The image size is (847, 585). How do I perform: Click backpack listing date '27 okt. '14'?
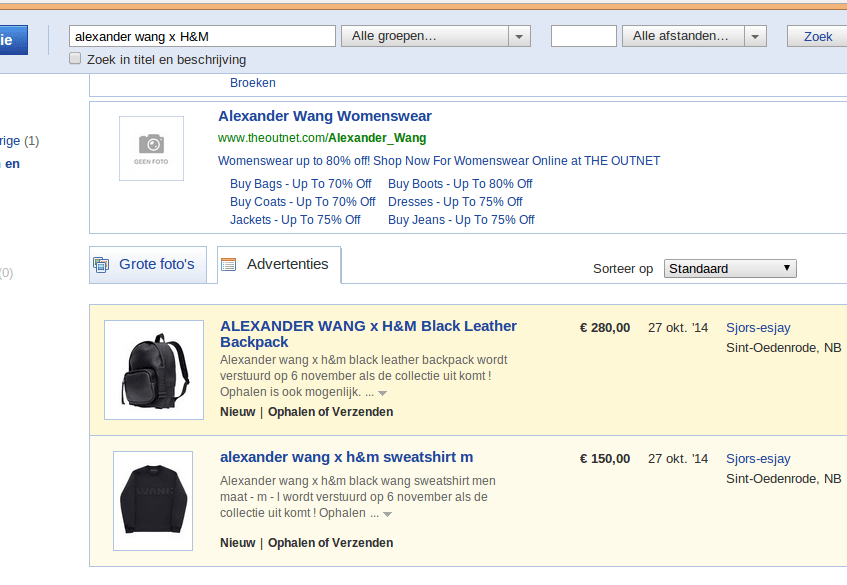tap(678, 328)
